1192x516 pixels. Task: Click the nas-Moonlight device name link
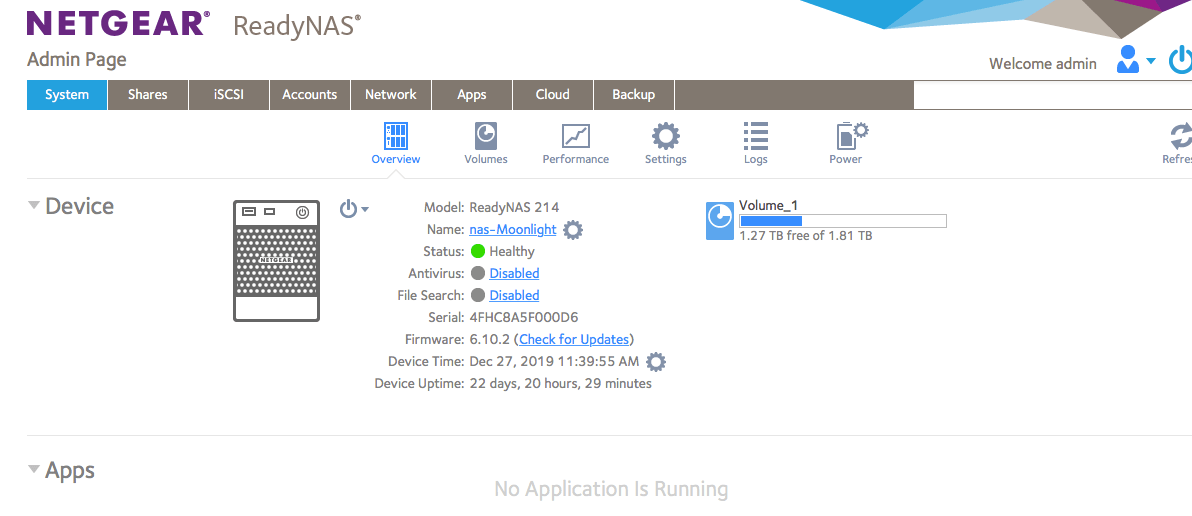tap(512, 230)
